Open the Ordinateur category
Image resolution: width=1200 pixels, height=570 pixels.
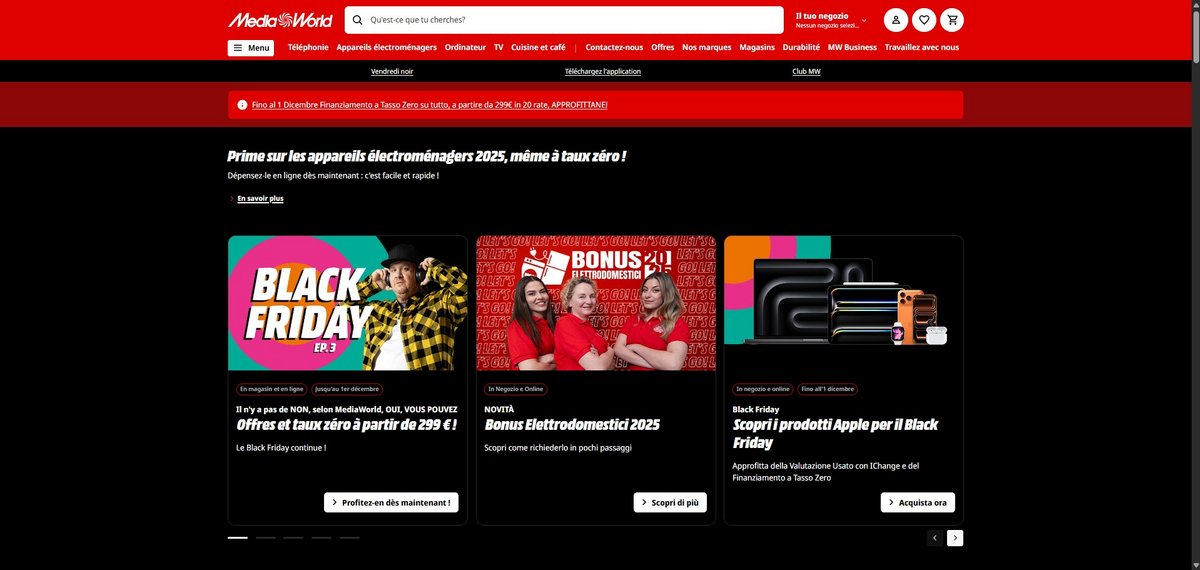coord(465,47)
